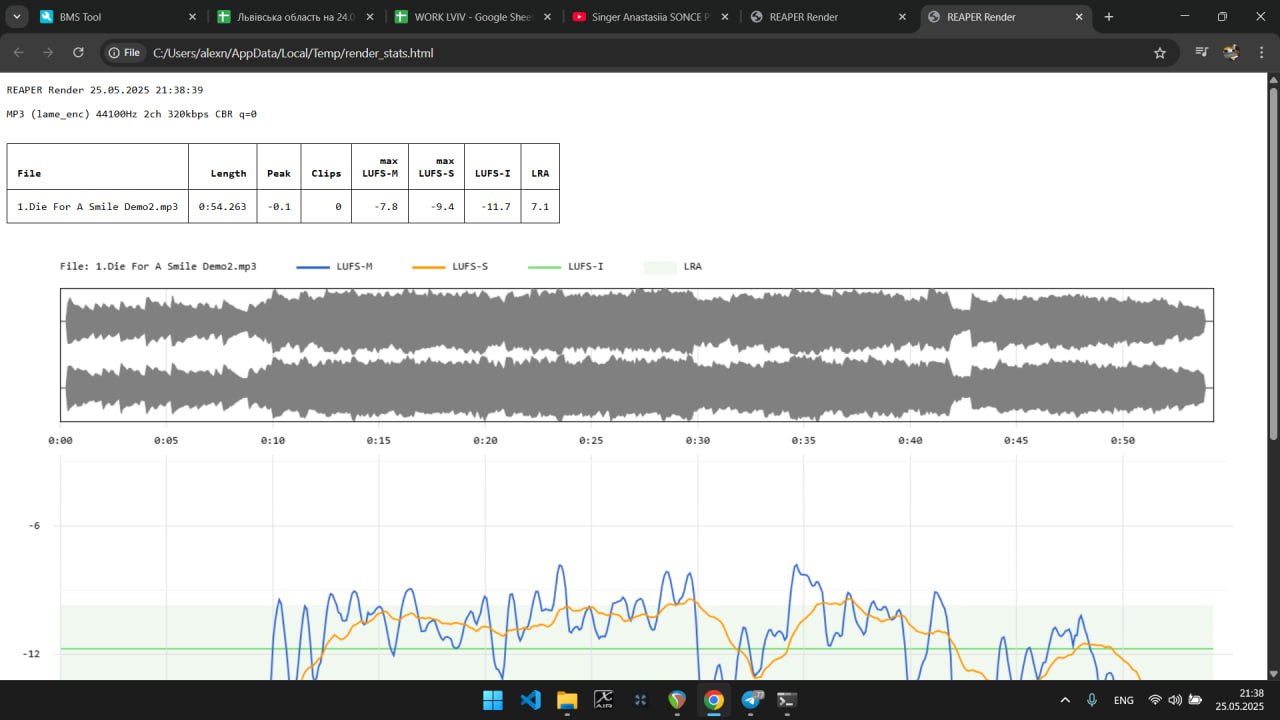1280x720 pixels.
Task: Open the Chrome profile avatar
Action: point(1231,53)
